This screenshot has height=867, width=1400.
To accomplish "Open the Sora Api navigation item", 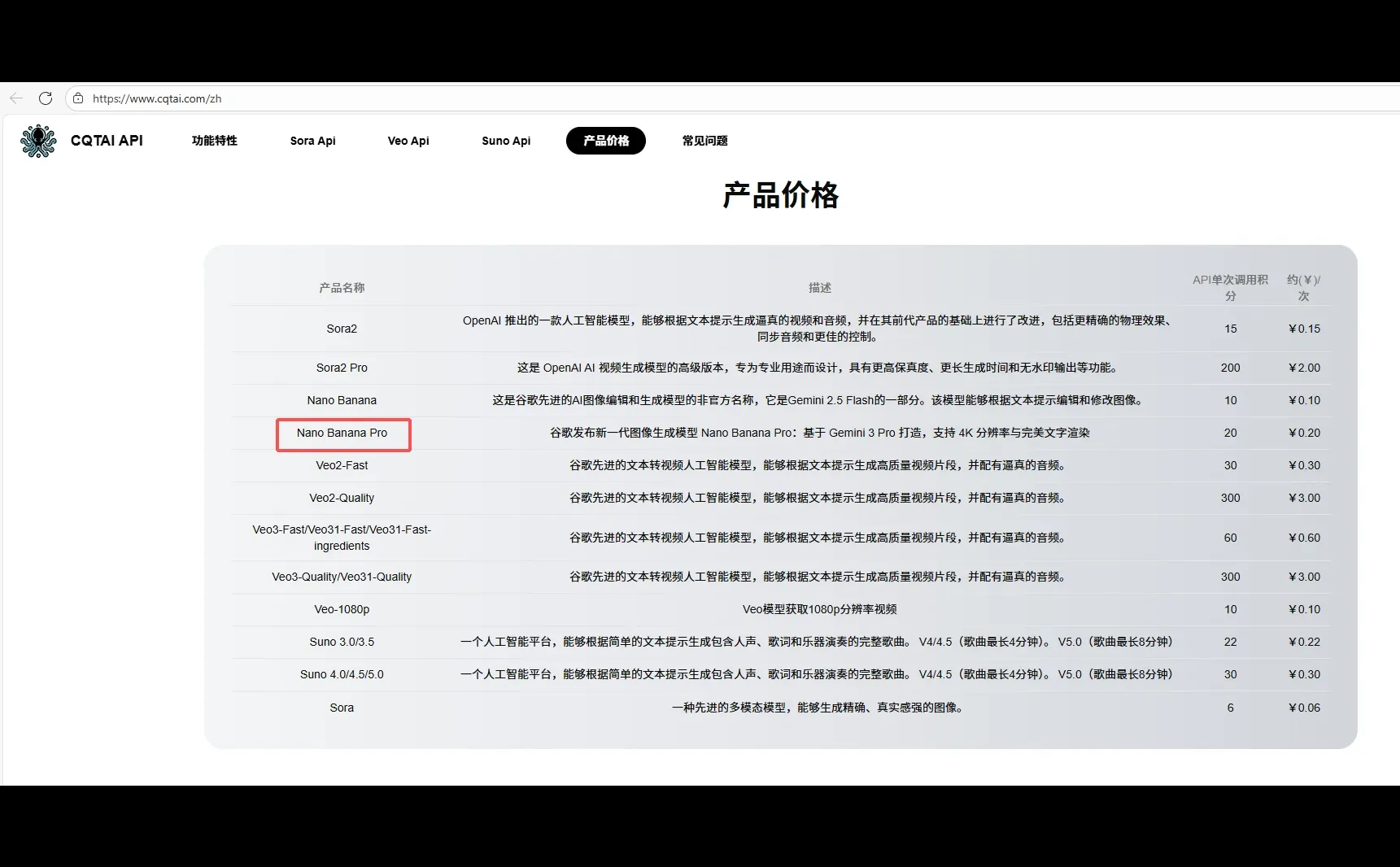I will coord(312,141).
